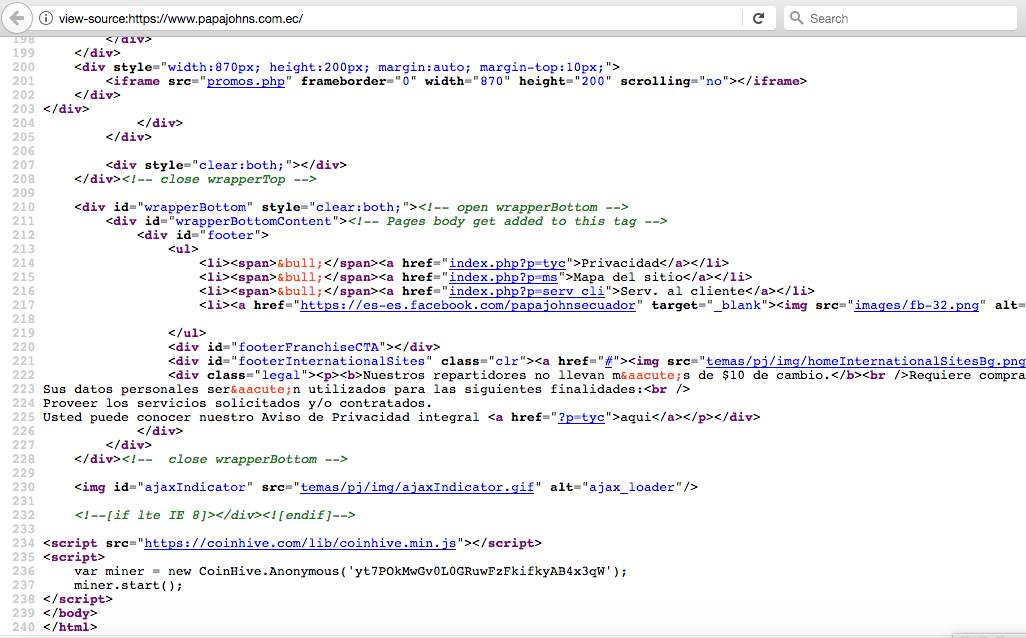Click the 'Privacidad' link text on line 214
1026x638 pixels.
tap(620, 263)
